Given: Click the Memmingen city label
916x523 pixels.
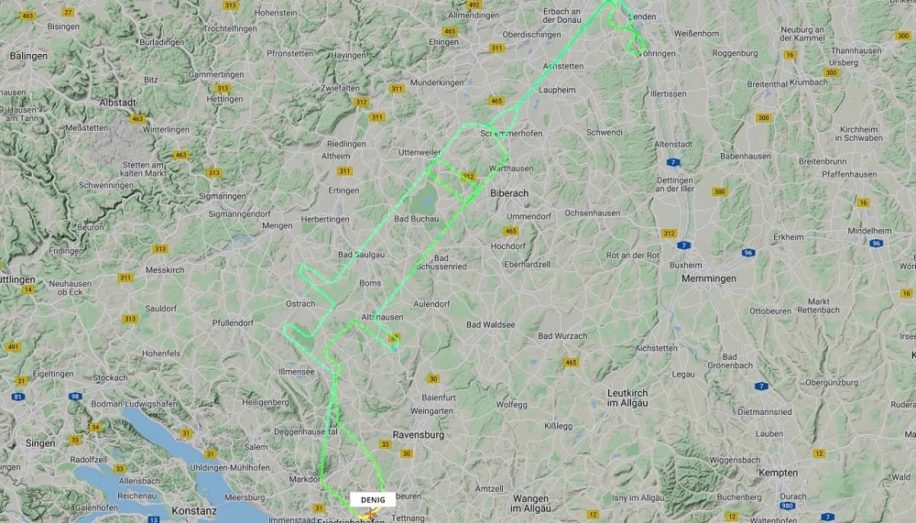Looking at the screenshot, I should coord(709,279).
